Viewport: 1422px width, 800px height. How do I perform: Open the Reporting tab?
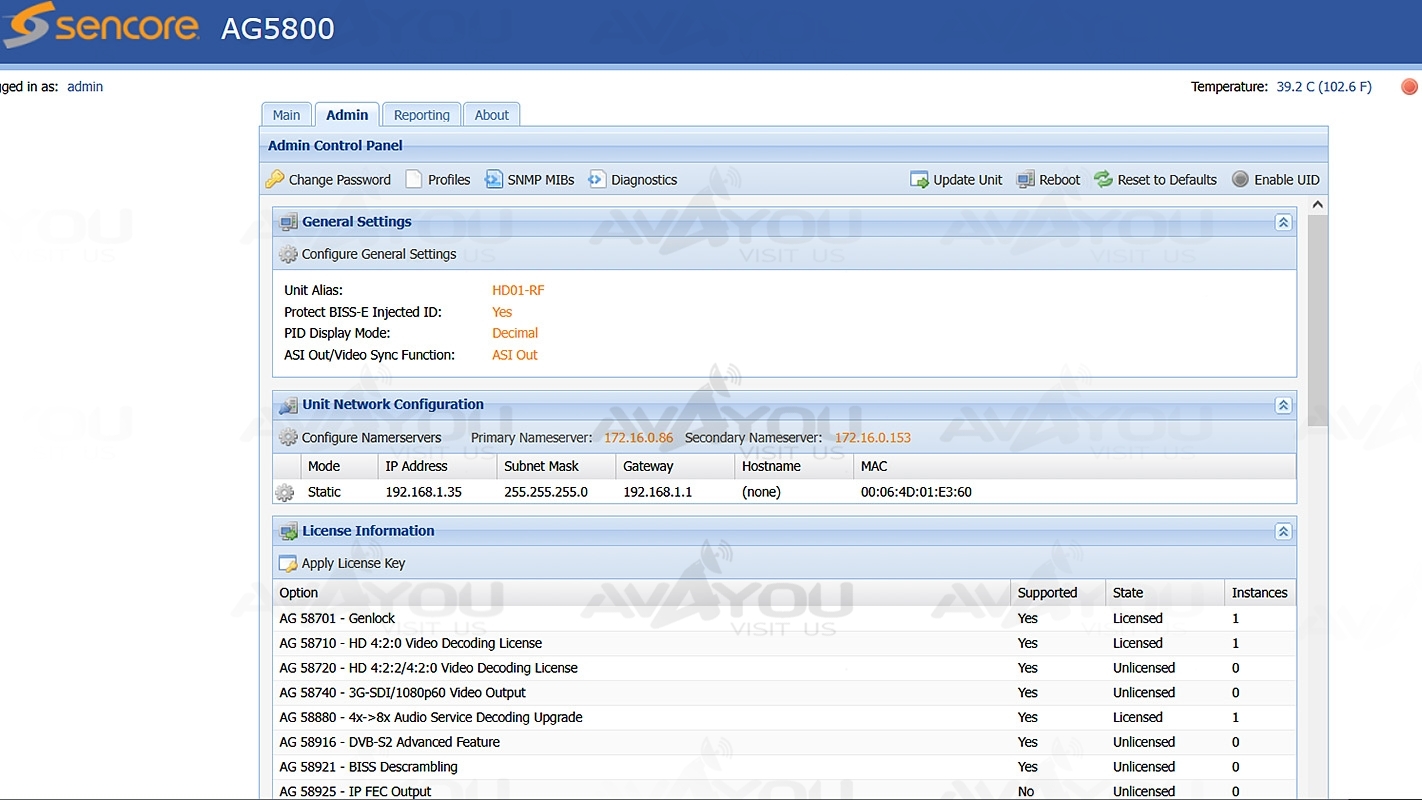(421, 115)
